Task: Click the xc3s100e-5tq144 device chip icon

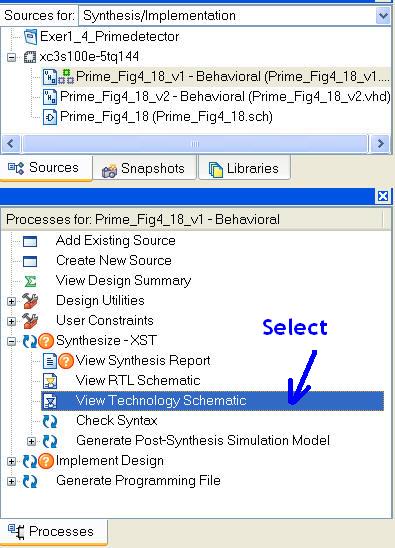Action: 30,57
